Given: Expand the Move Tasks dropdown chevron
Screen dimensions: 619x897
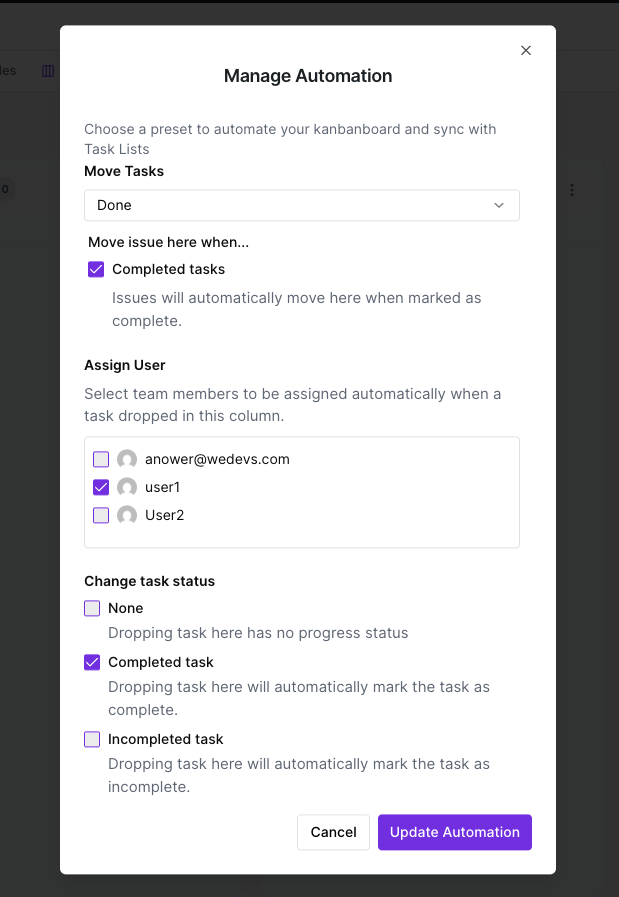Looking at the screenshot, I should tap(499, 205).
